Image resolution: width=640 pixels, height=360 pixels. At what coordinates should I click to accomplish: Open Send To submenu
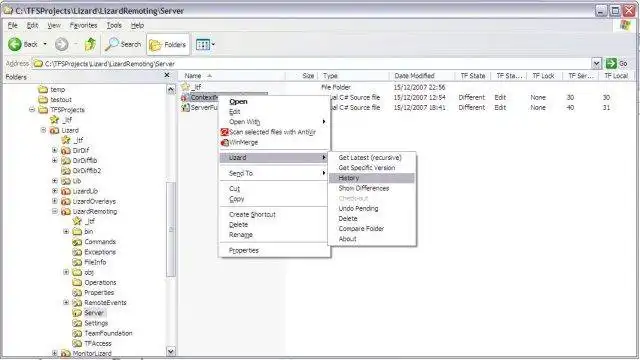(x=274, y=173)
